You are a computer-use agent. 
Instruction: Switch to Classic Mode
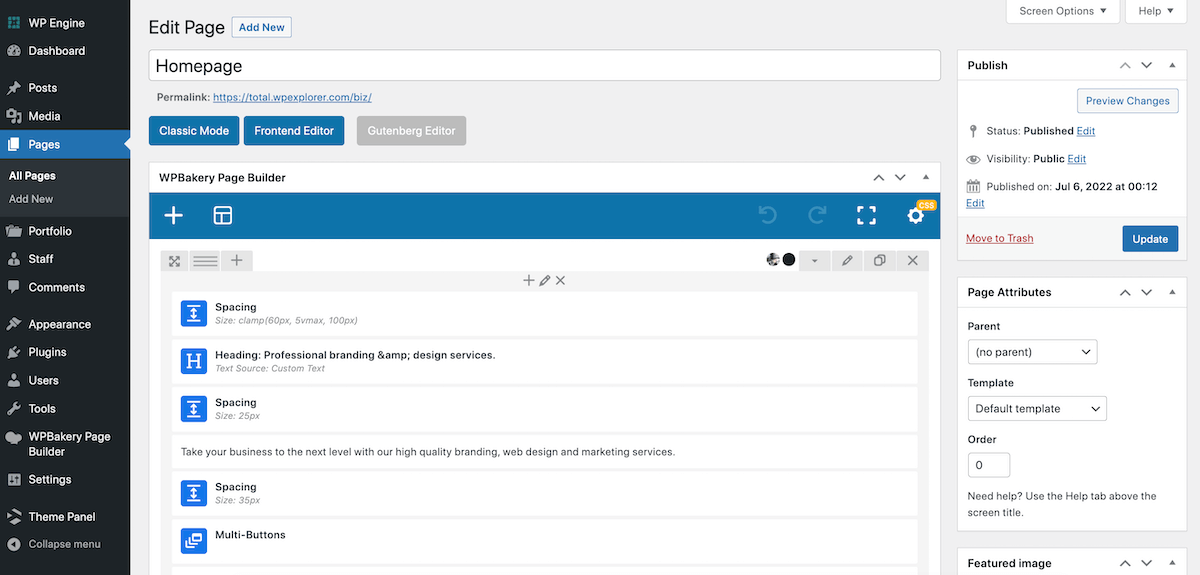194,131
